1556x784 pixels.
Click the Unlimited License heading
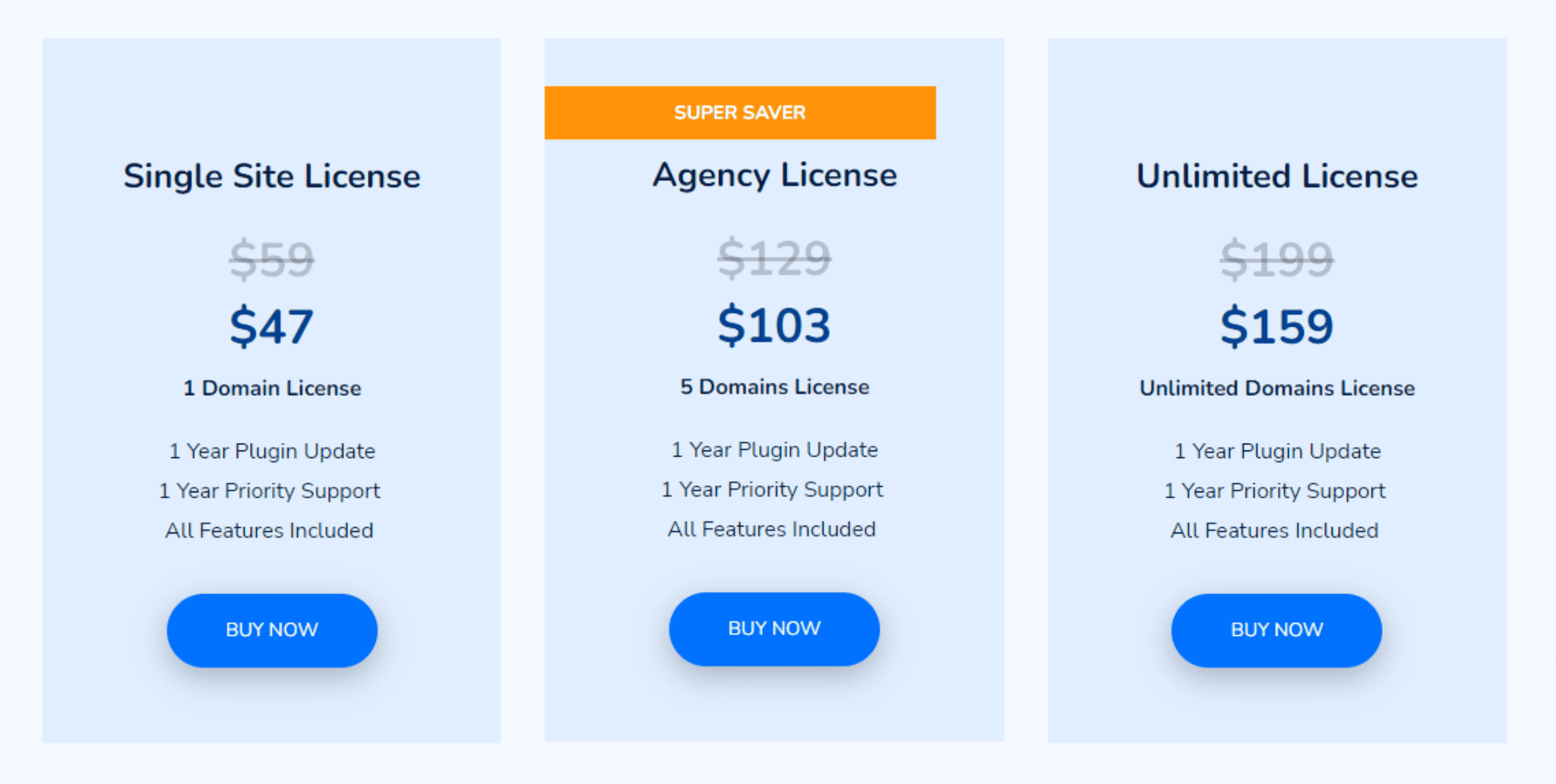click(x=1277, y=176)
